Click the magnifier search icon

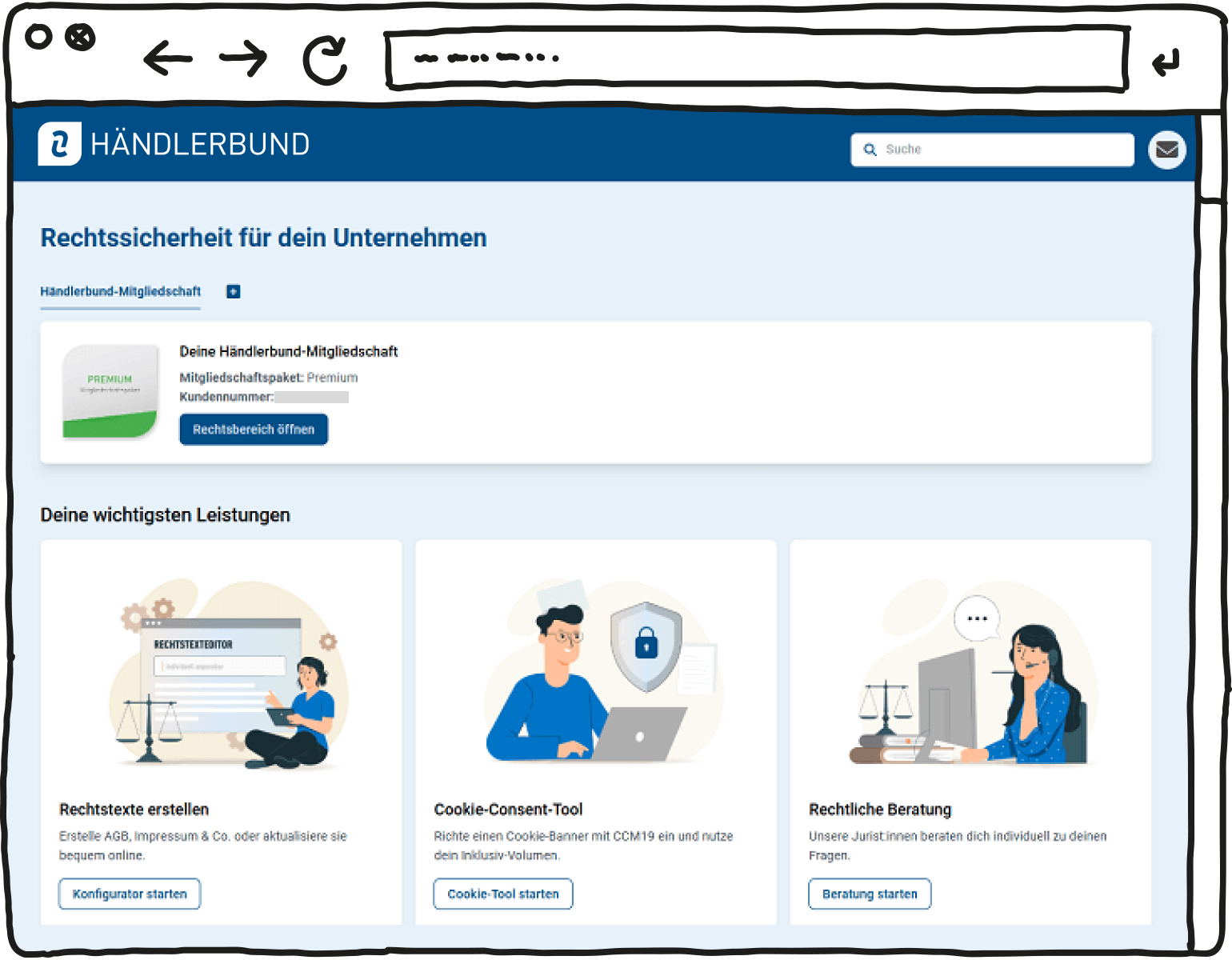click(870, 150)
